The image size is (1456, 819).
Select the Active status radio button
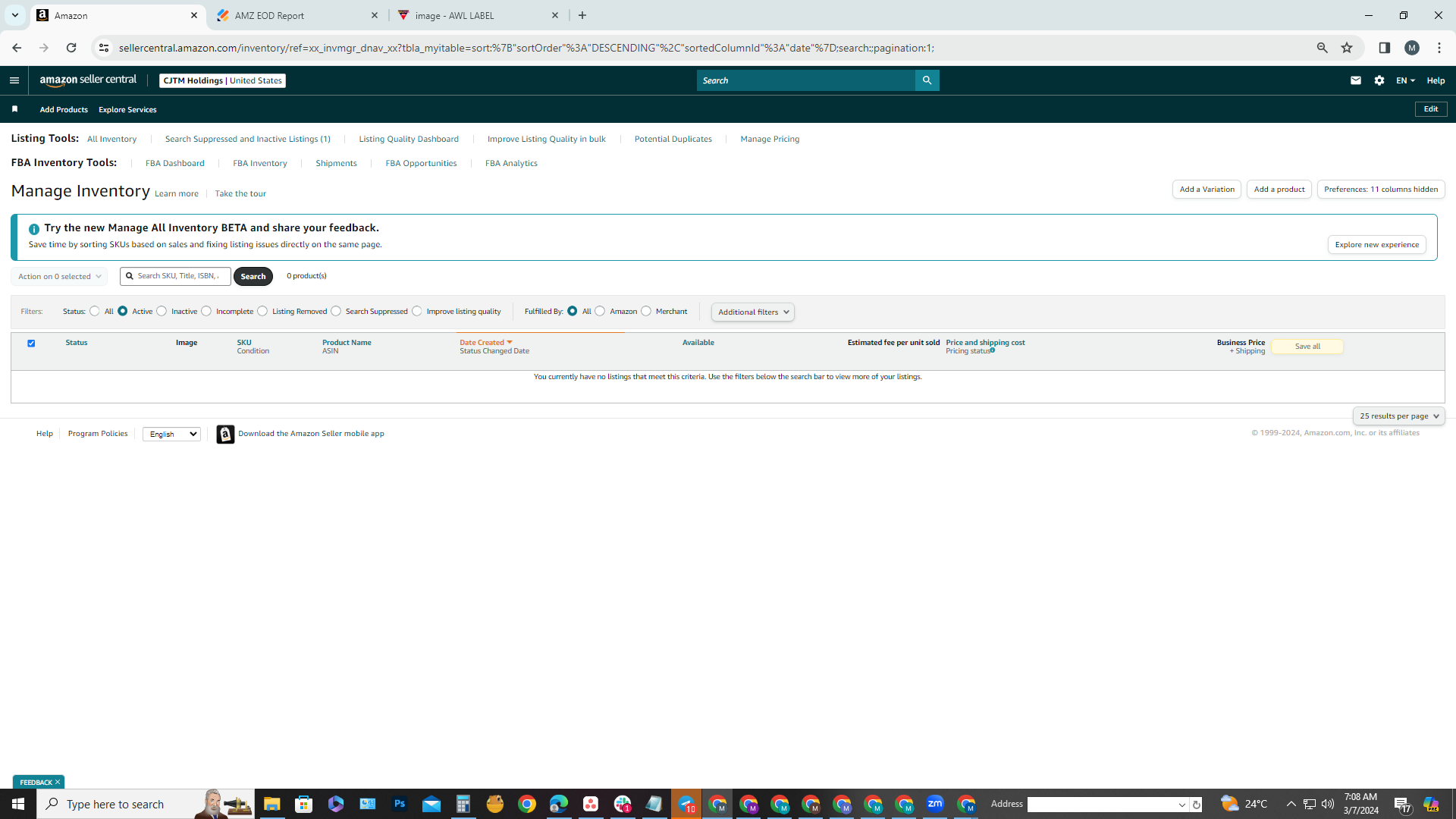pos(123,311)
